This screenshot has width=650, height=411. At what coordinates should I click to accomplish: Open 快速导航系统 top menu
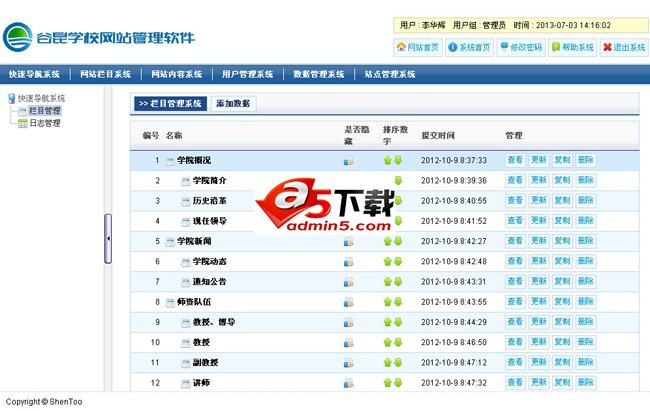tap(34, 74)
